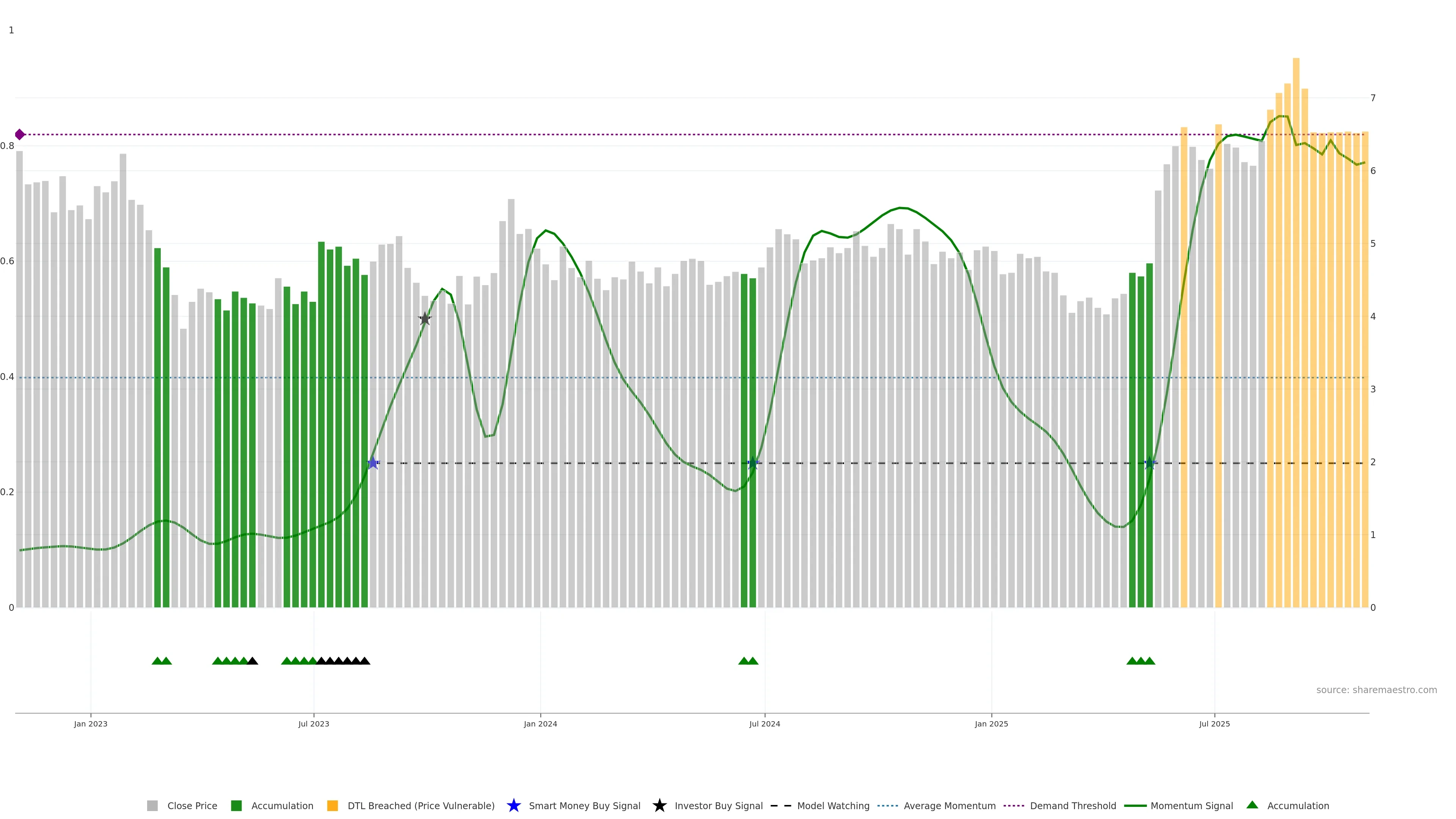Click the Jul 2025 x-axis label
The image size is (1456, 819).
pyautogui.click(x=1214, y=724)
